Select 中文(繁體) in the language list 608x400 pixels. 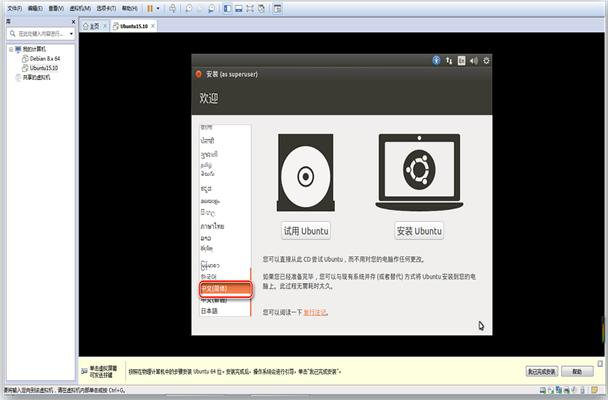point(214,300)
